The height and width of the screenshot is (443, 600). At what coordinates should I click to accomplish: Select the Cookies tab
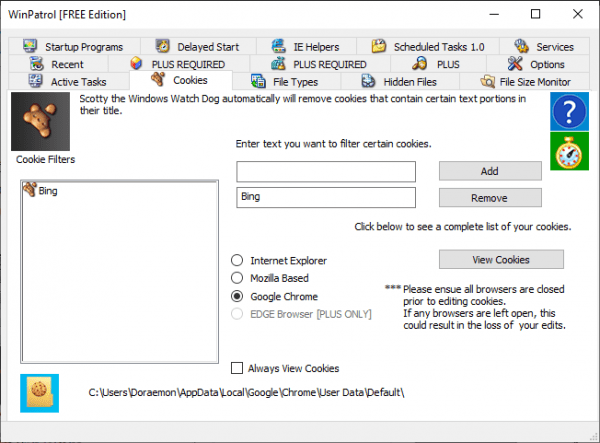tap(181, 80)
